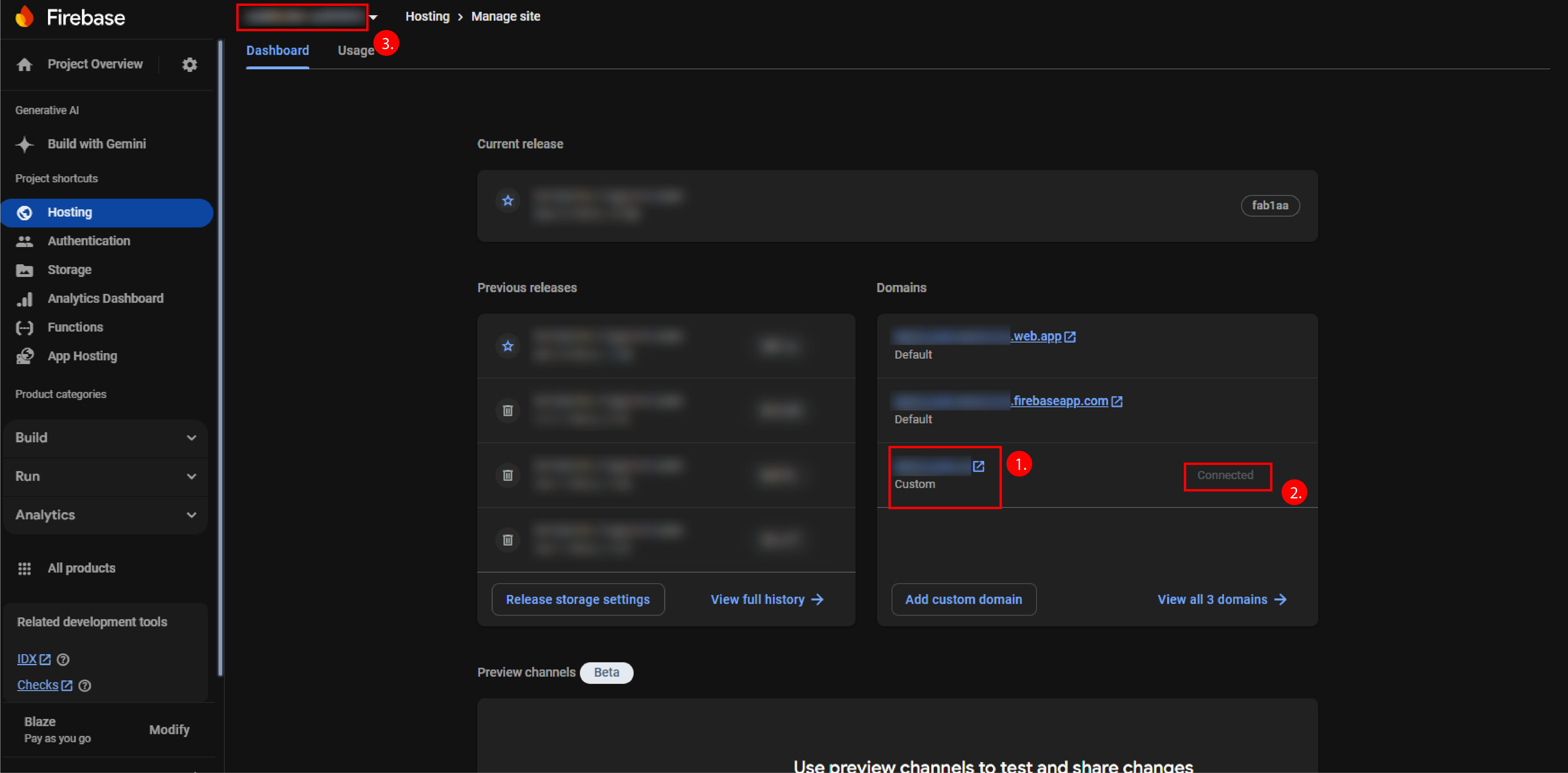Click help icon next to Checks
Screen dimensions: 1568x773
85,685
